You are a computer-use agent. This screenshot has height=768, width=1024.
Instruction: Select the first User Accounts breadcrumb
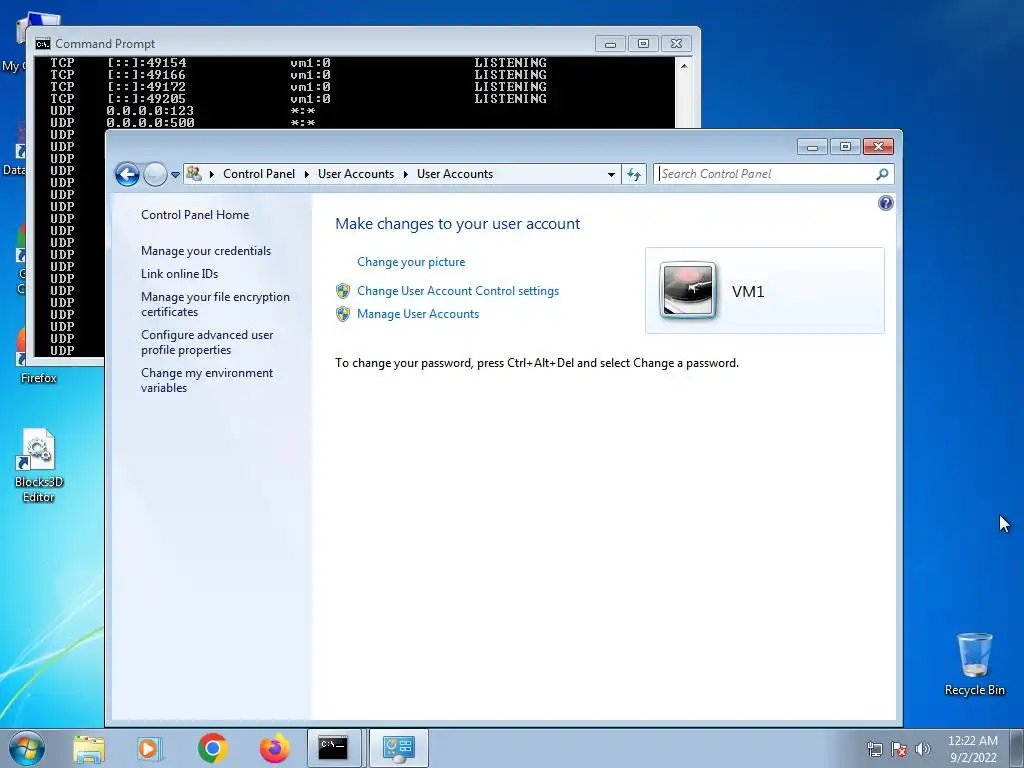356,174
